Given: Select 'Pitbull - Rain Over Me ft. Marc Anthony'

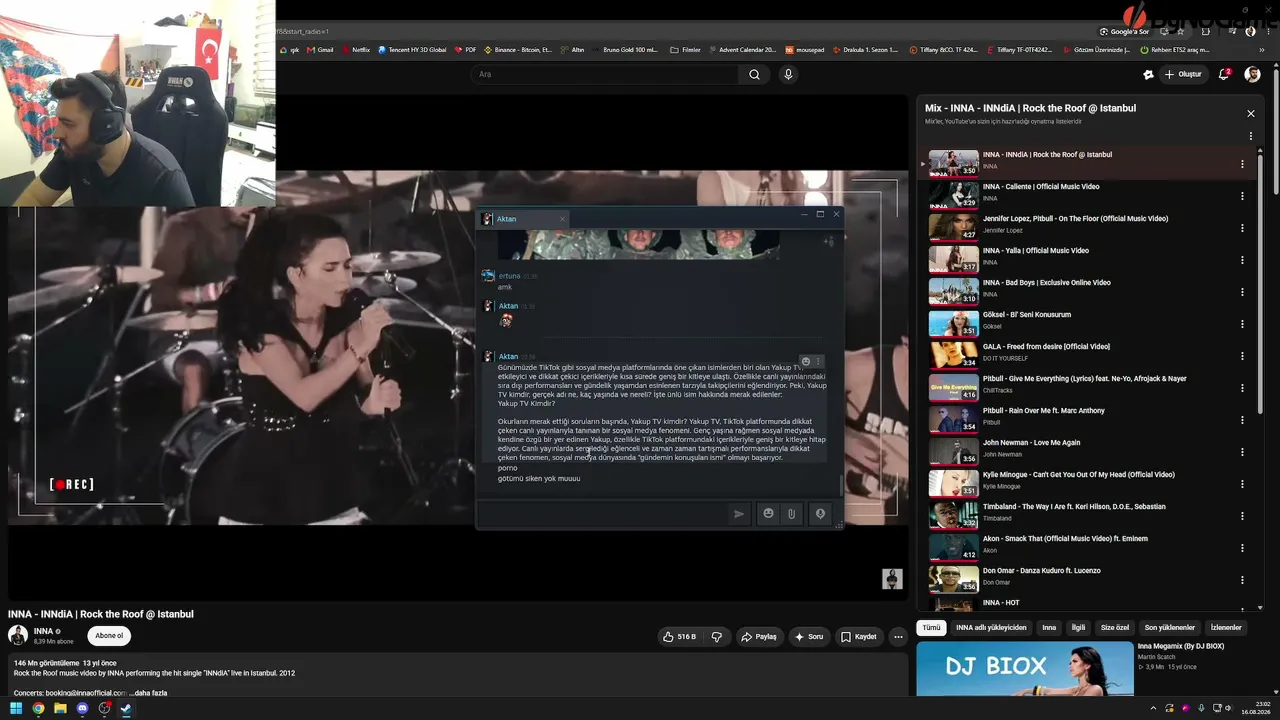Looking at the screenshot, I should (1044, 411).
